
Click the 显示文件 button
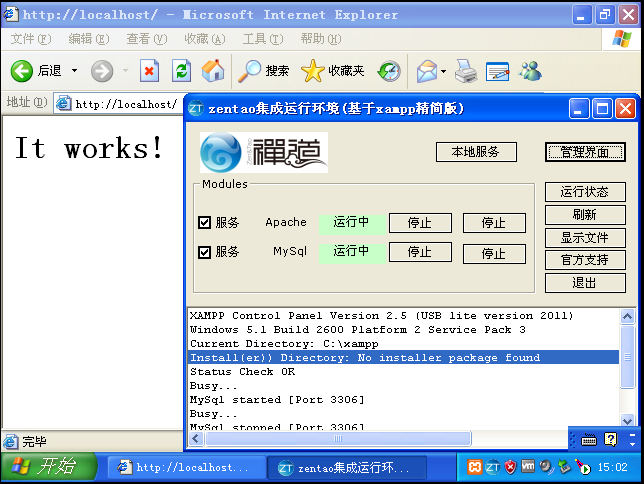click(585, 238)
